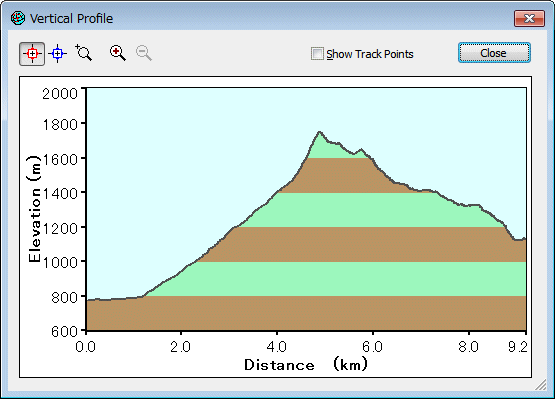Click the 4.0 distance axis label

(x=277, y=347)
